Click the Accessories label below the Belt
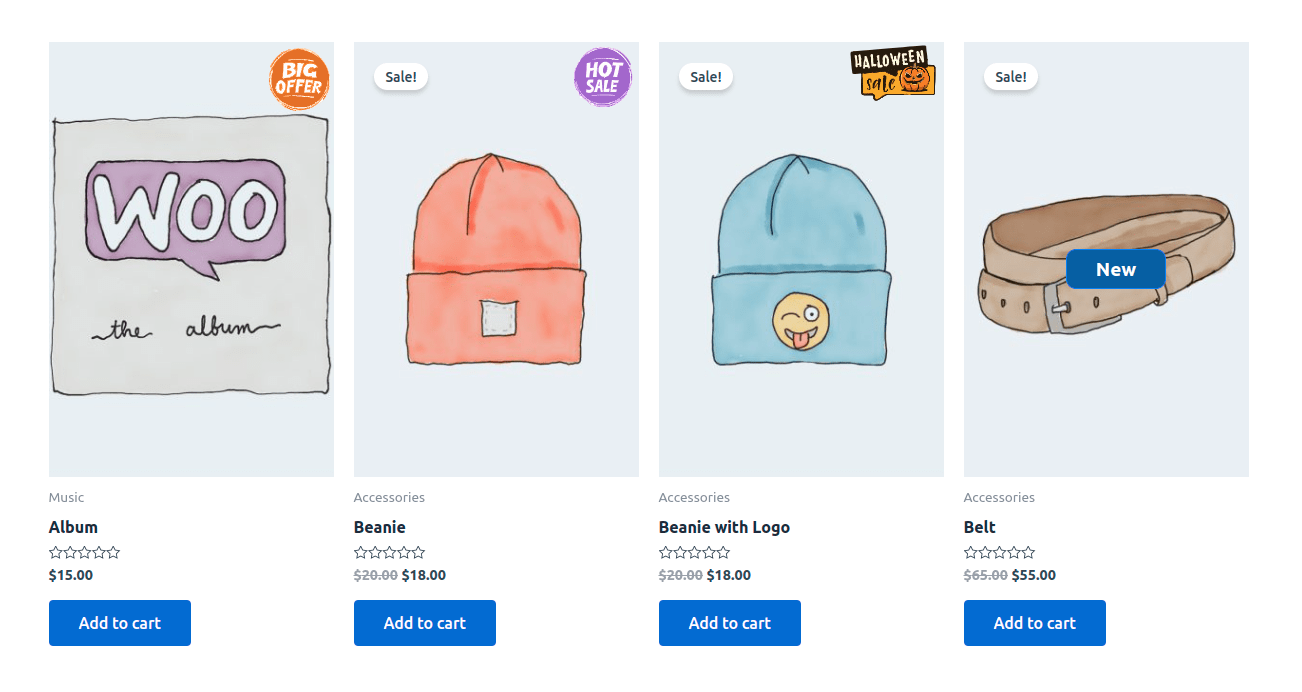1302x692 pixels. pos(999,497)
